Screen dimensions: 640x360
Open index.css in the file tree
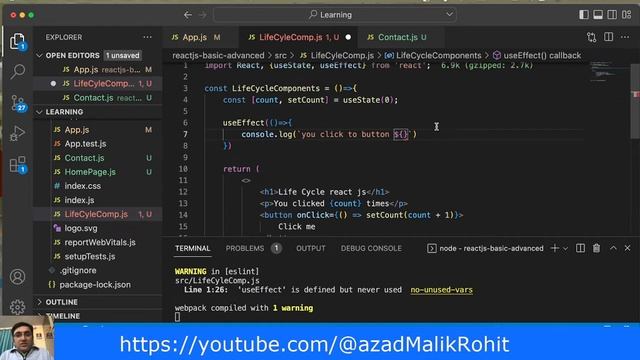(x=98, y=186)
